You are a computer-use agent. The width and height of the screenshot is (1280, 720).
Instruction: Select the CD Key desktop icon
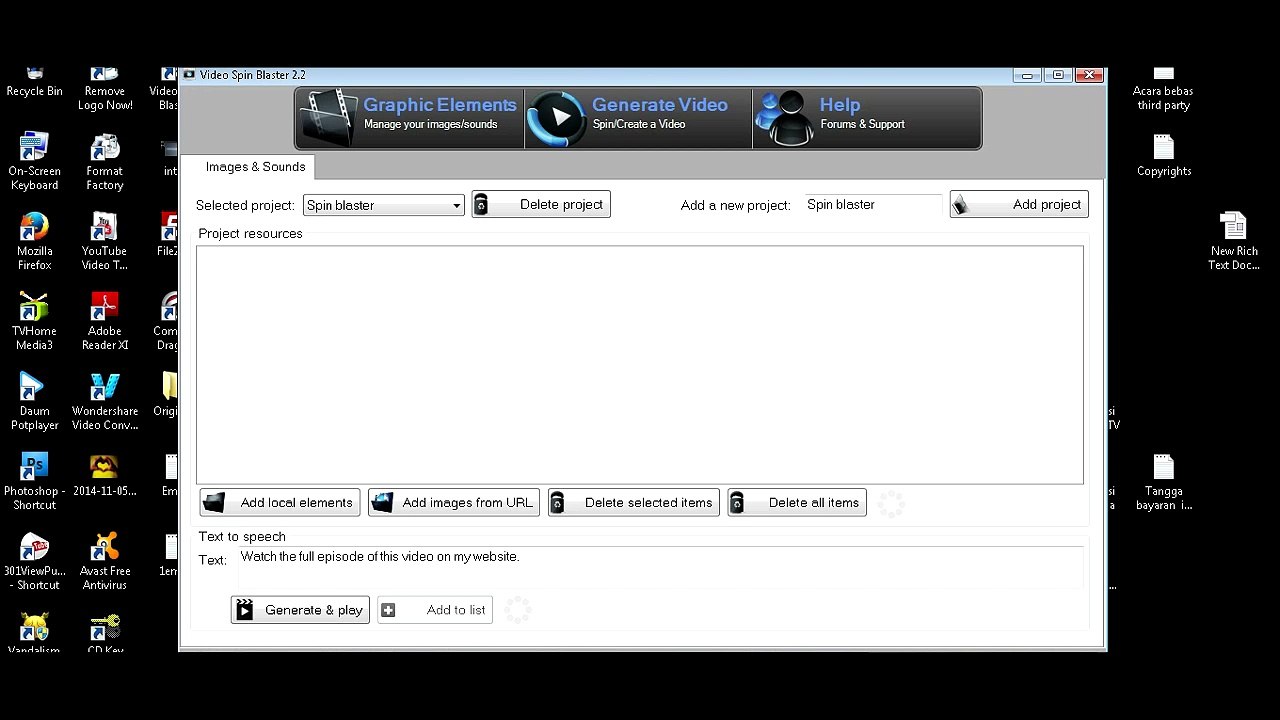(x=105, y=634)
